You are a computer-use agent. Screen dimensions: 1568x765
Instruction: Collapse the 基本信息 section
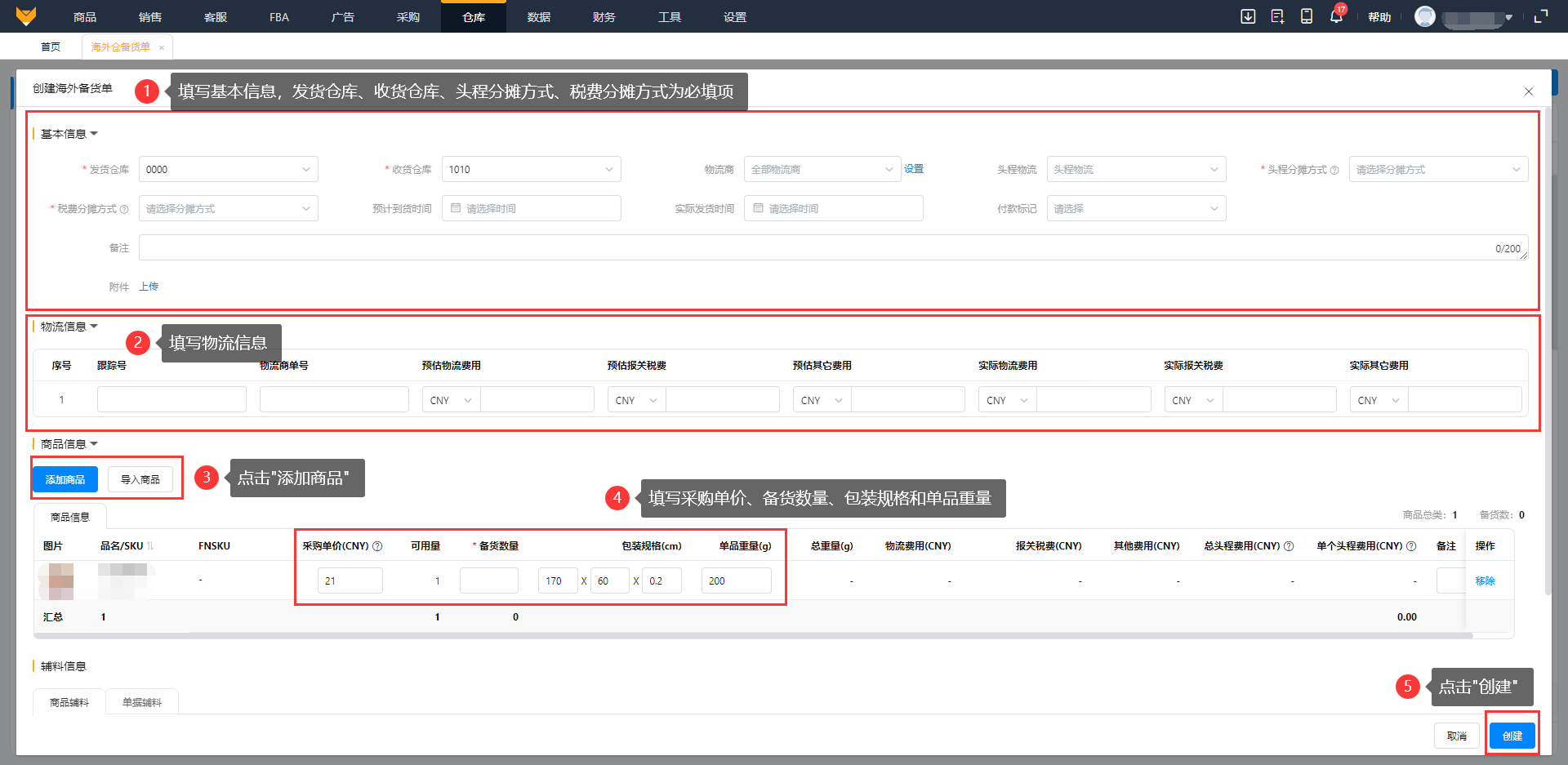pyautogui.click(x=94, y=134)
